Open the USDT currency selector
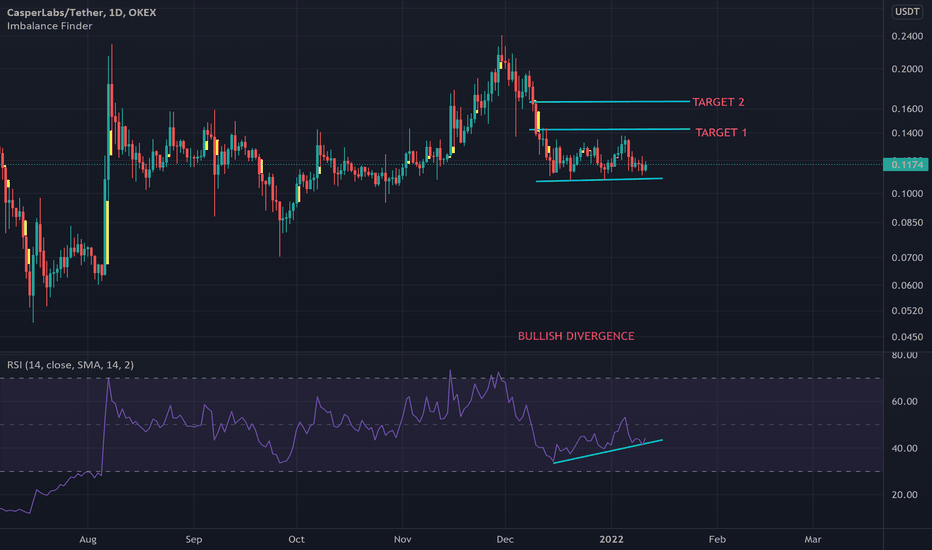The width and height of the screenshot is (932, 550). pos(907,12)
